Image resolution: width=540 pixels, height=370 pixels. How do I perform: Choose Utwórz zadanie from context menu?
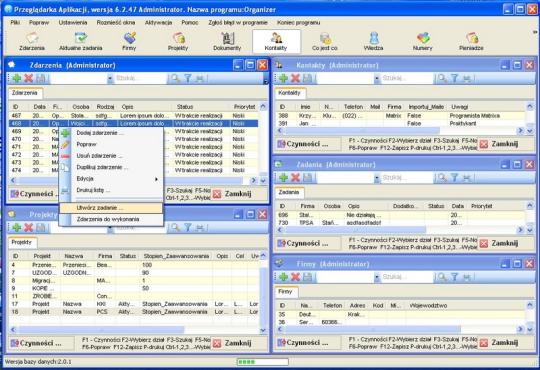[x=111, y=208]
